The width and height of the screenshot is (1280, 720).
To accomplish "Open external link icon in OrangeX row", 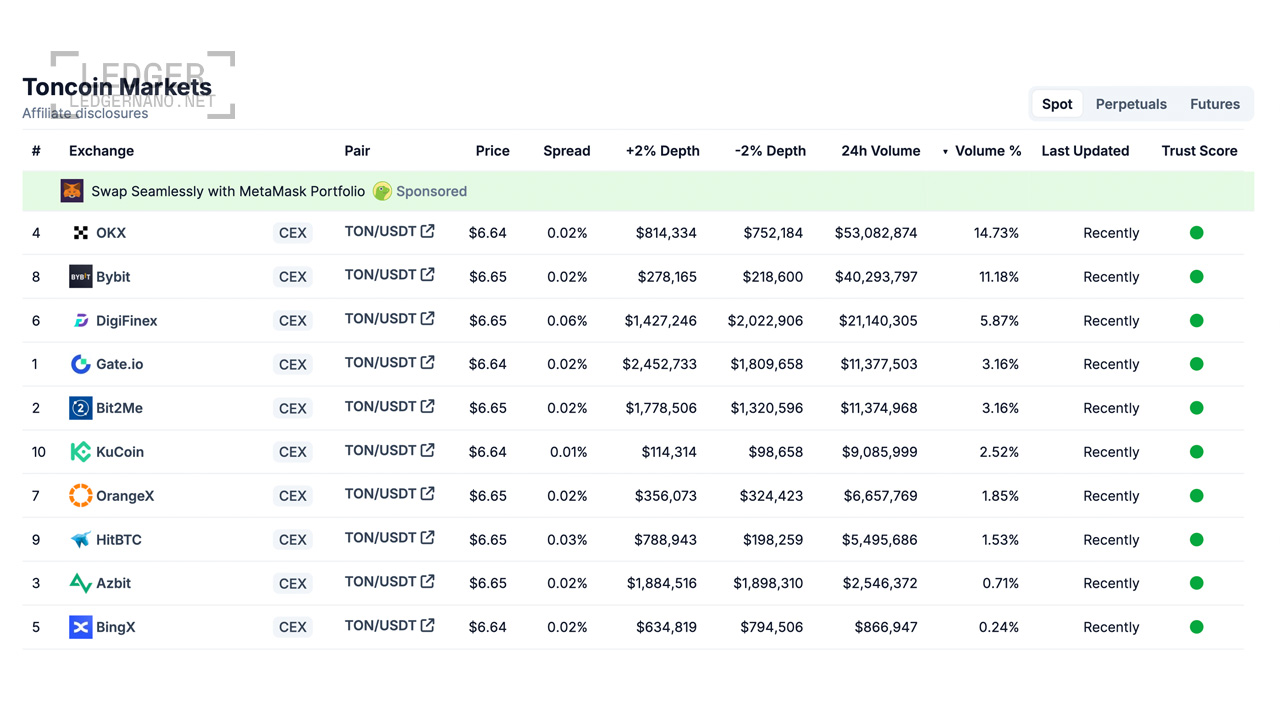I will (x=428, y=493).
